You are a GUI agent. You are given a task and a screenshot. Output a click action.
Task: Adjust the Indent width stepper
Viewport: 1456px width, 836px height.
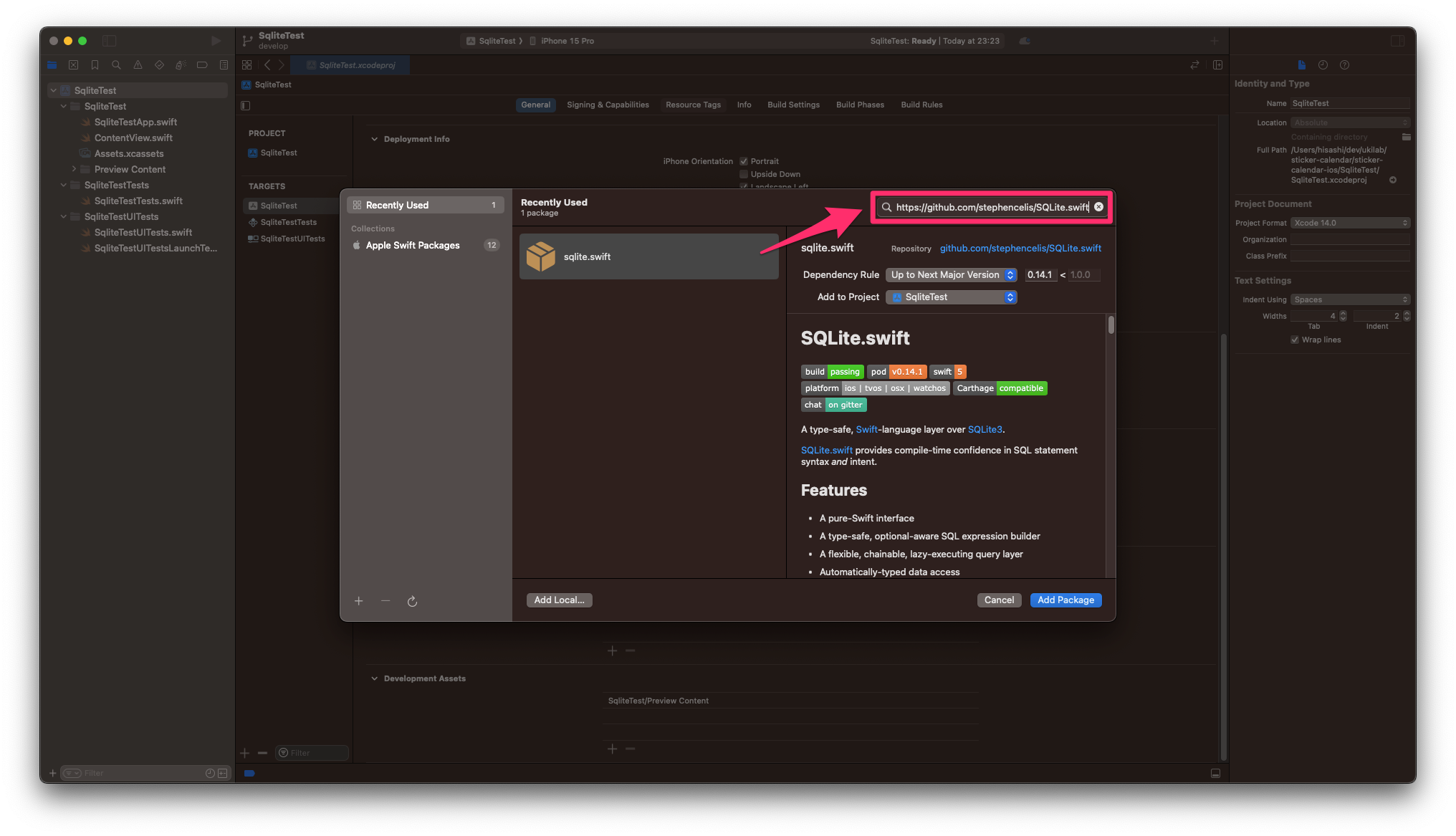click(x=1407, y=316)
